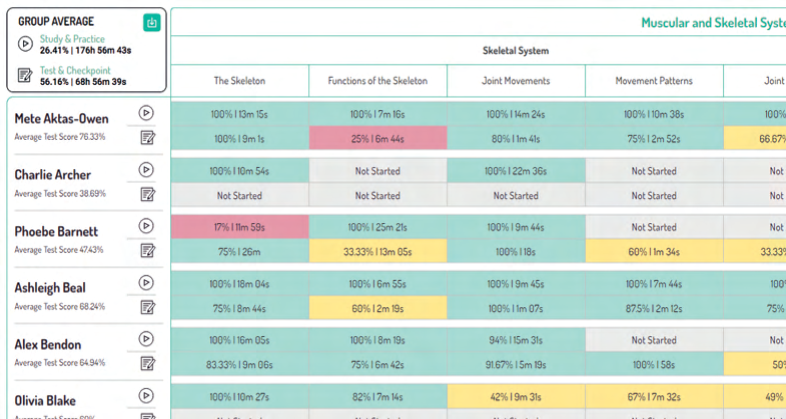Click Phoebe Barnett's test notepad icon
786x419 pixels.
coord(147,251)
